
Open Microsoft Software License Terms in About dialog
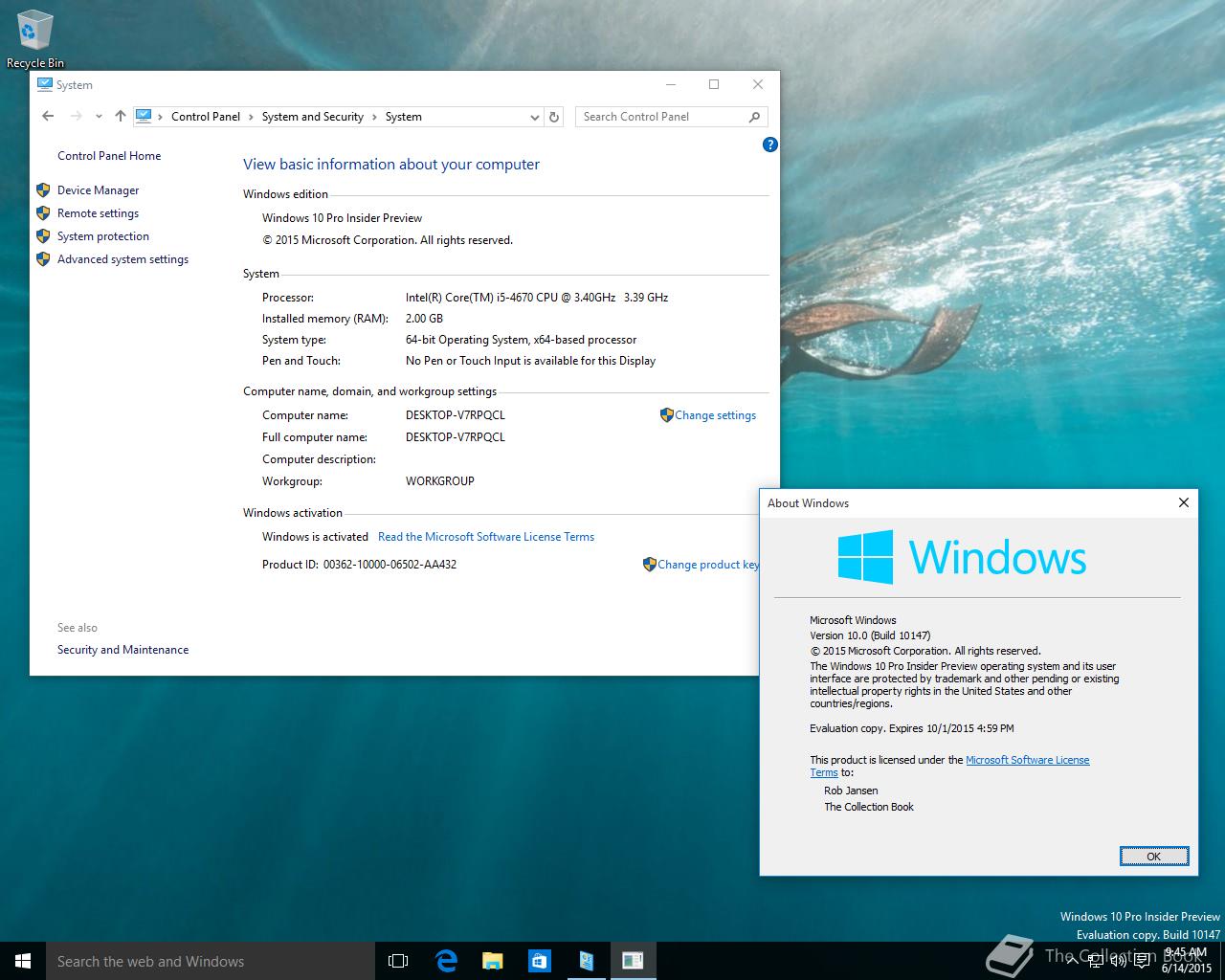[x=1027, y=760]
